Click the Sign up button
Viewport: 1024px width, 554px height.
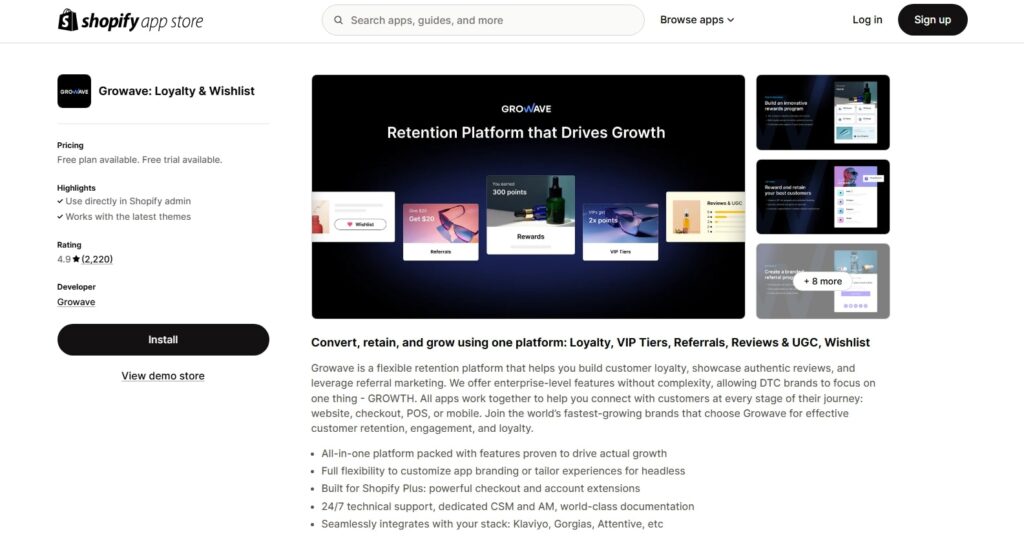tap(932, 20)
